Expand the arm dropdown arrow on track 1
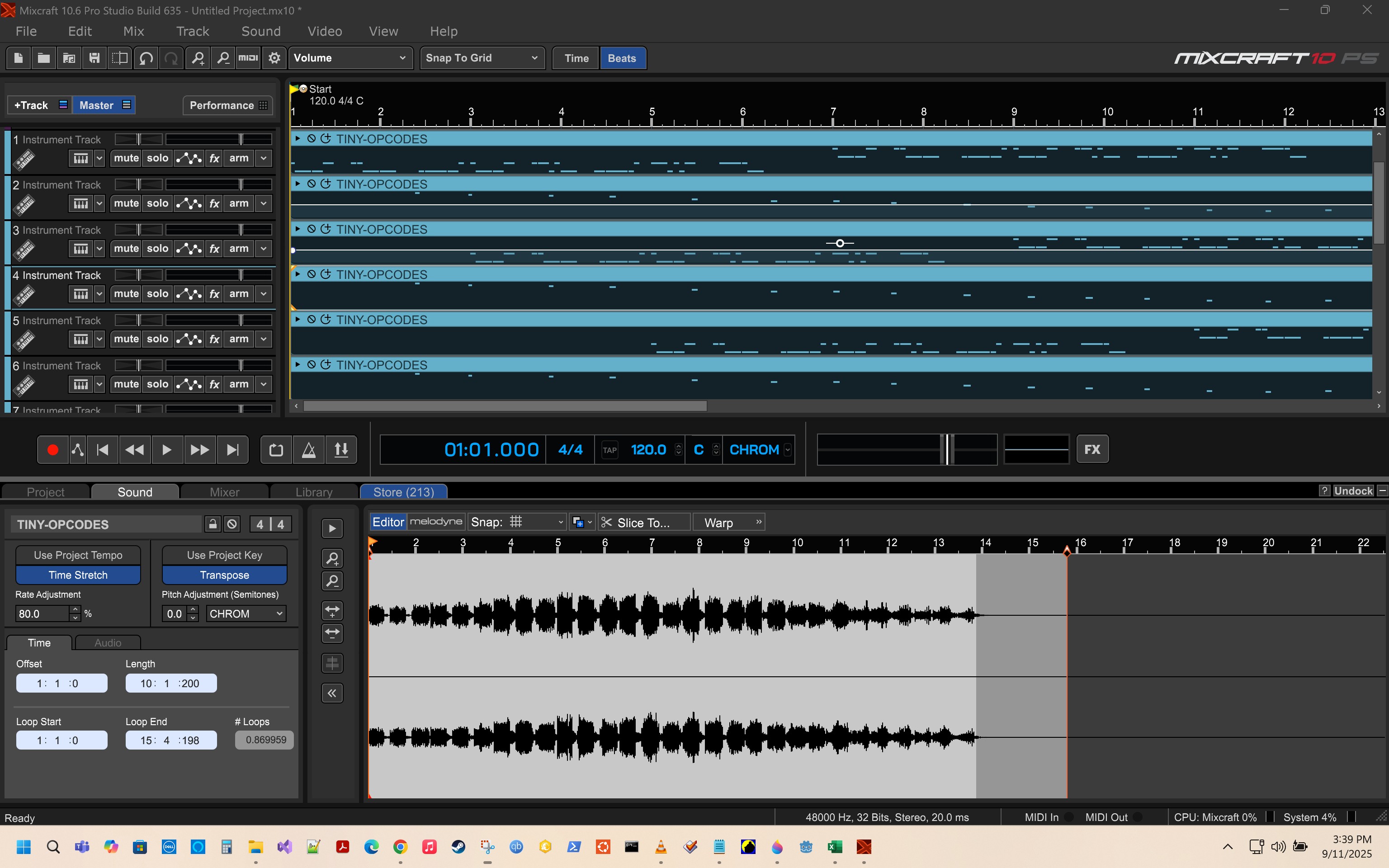The image size is (1389, 868). coord(264,158)
